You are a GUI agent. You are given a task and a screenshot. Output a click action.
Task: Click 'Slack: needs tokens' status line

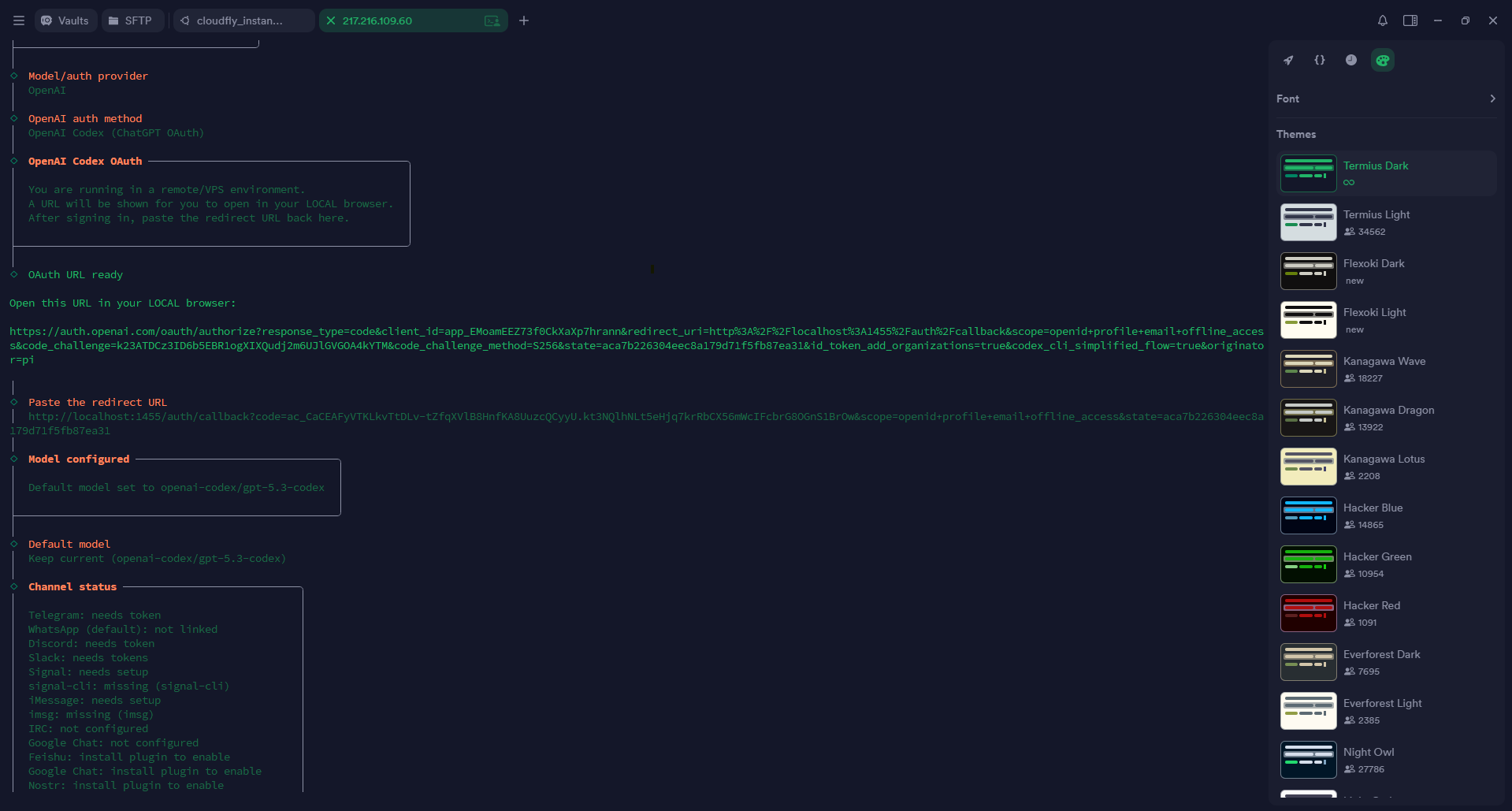(x=88, y=657)
